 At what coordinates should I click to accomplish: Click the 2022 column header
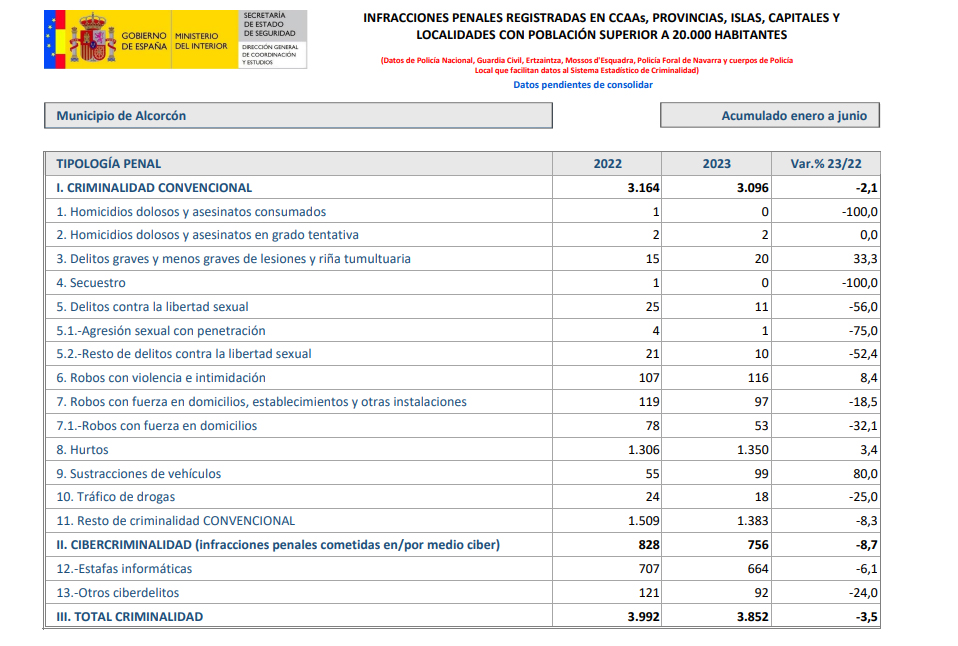607,164
